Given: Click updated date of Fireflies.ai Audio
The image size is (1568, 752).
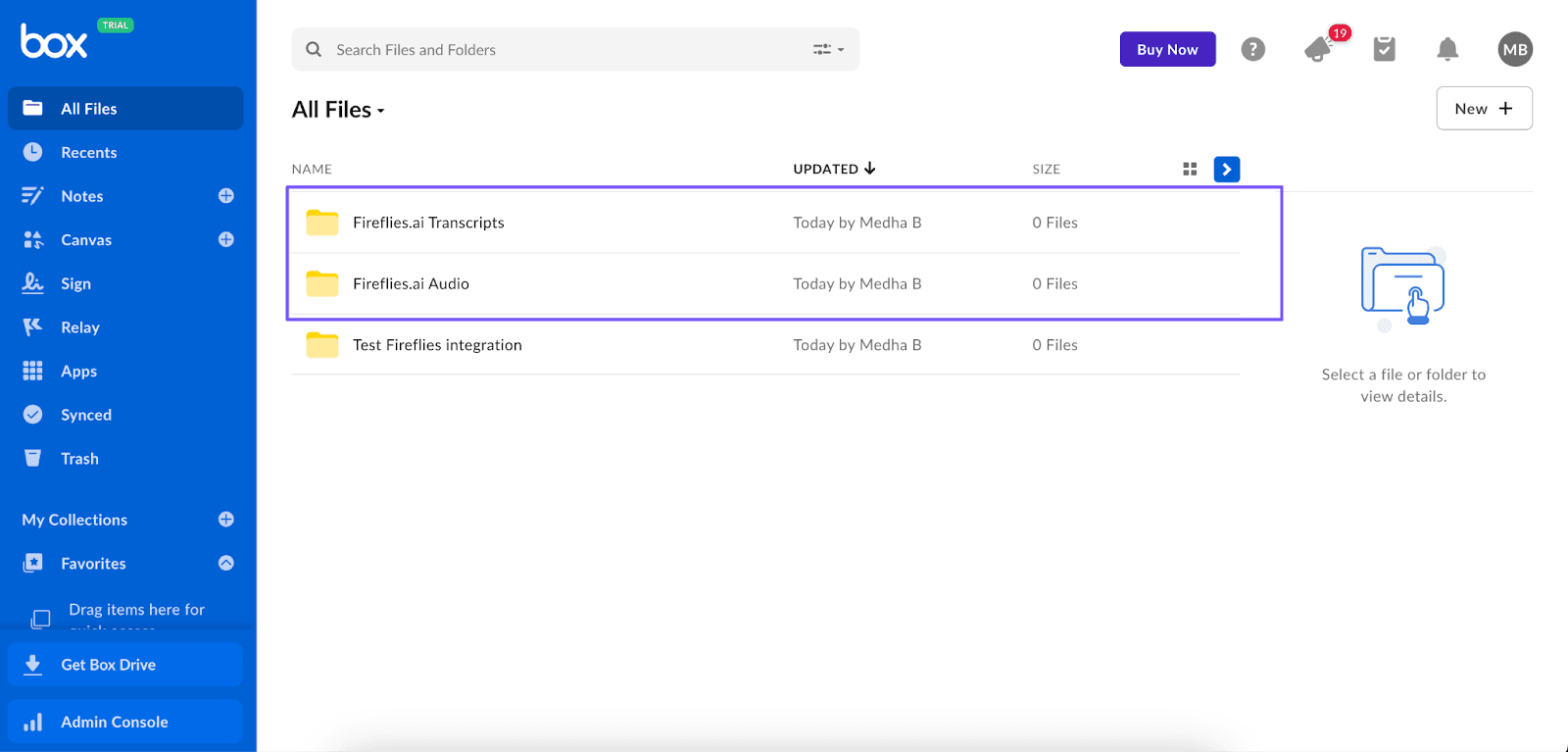Looking at the screenshot, I should click(857, 283).
